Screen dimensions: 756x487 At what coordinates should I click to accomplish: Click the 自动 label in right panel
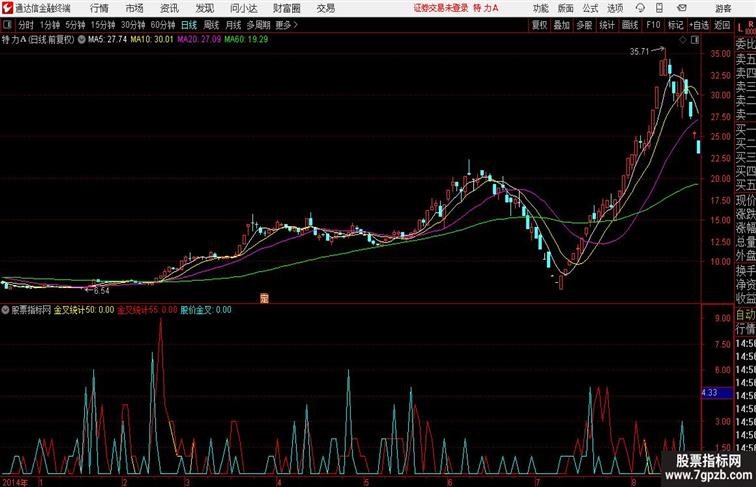[x=745, y=315]
